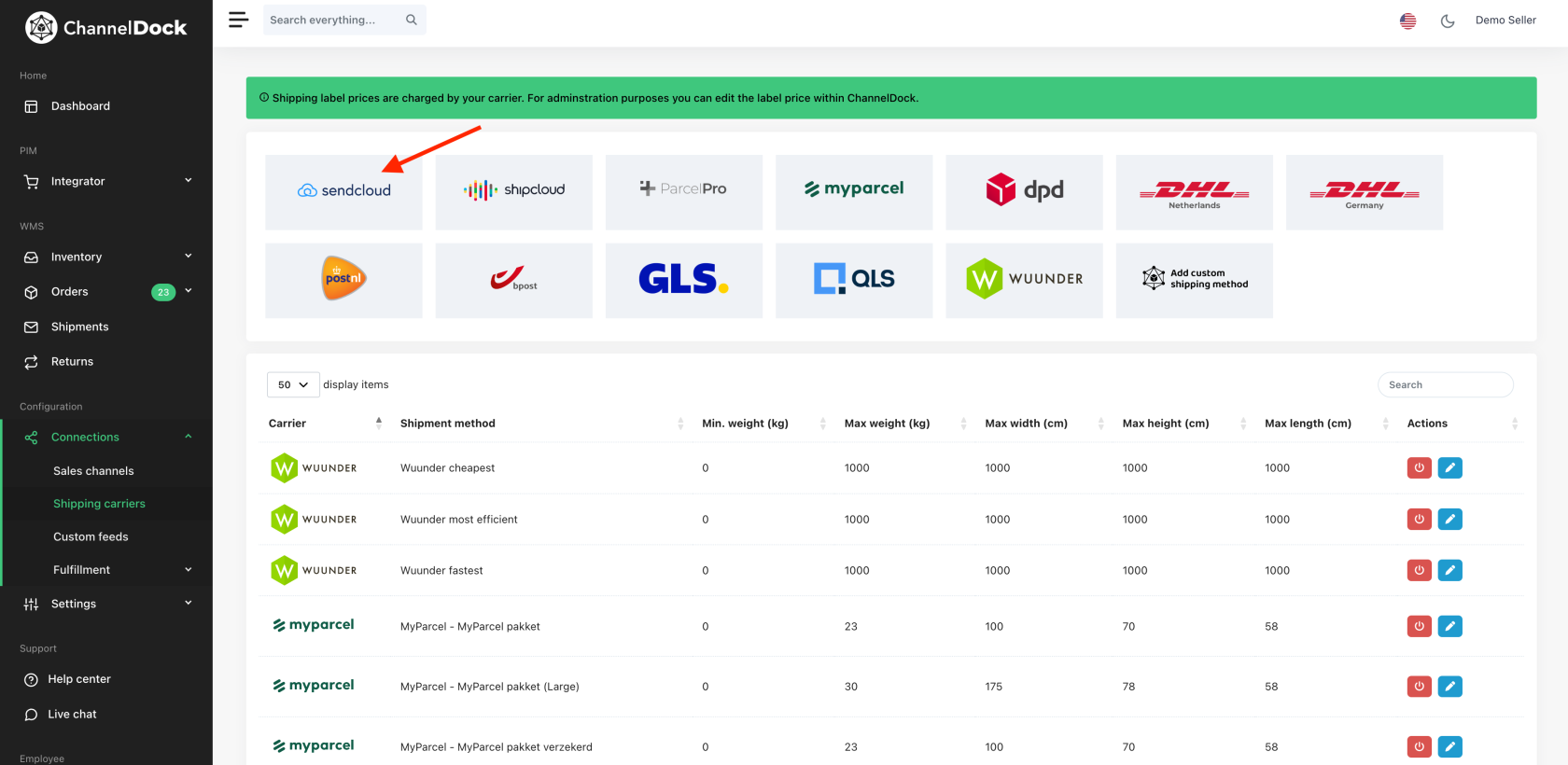
Task: Edit Wuunder fastest method
Action: (x=1449, y=570)
